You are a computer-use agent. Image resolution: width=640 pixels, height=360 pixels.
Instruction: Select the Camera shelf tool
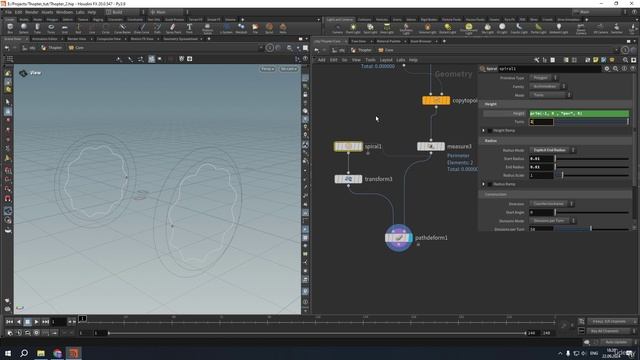[x=338, y=28]
